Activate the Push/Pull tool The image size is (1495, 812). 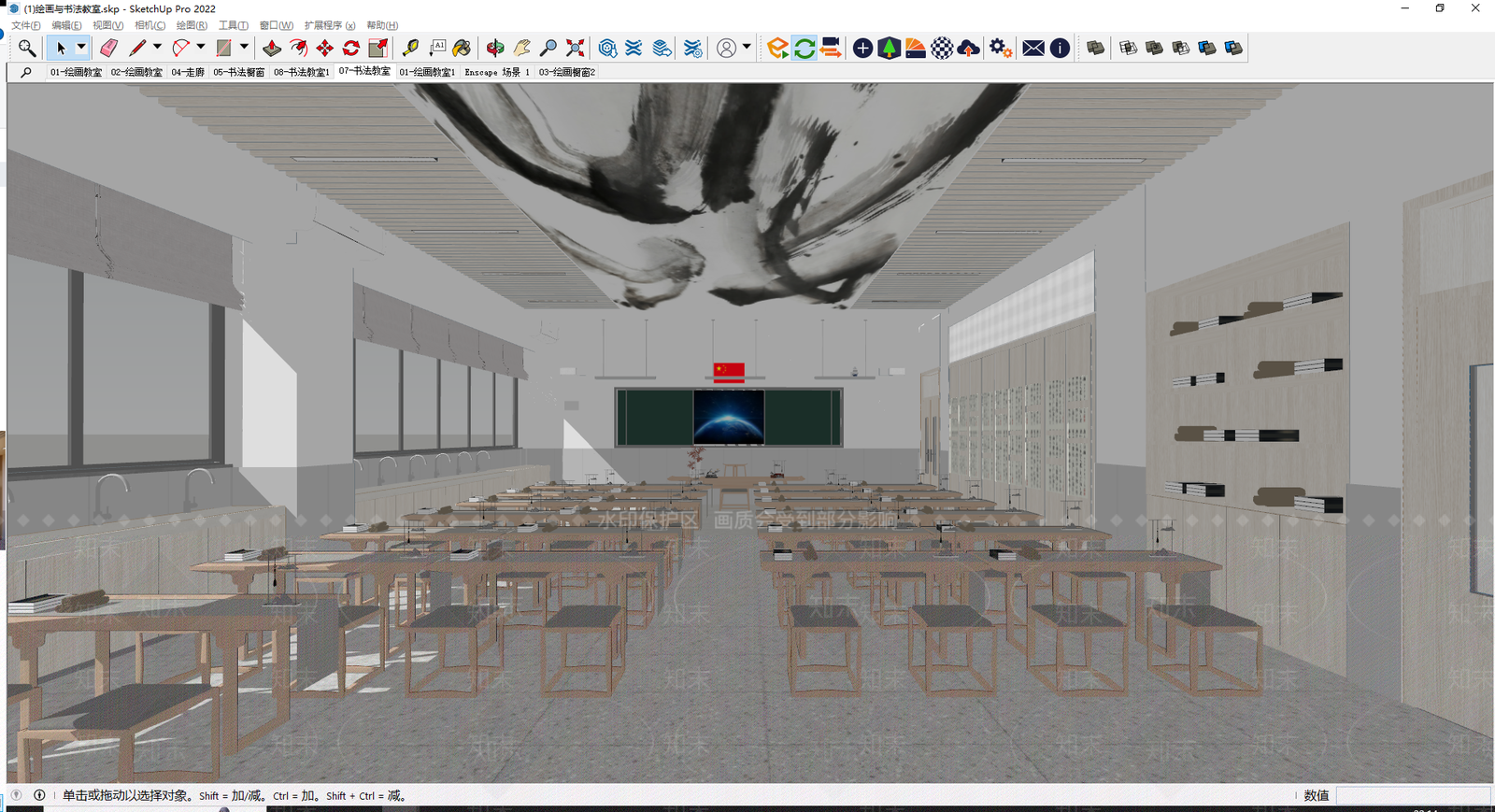[272, 48]
